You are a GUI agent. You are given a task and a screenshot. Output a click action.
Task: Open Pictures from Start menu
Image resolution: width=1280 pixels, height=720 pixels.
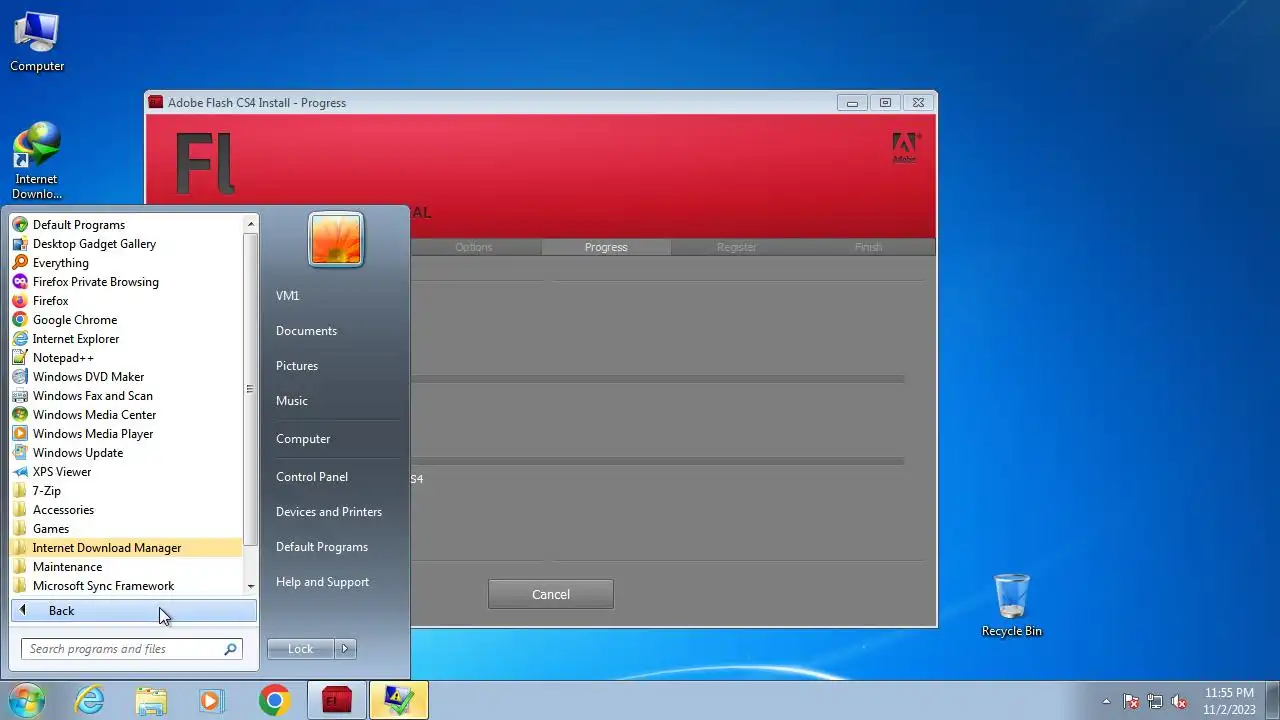coord(297,366)
